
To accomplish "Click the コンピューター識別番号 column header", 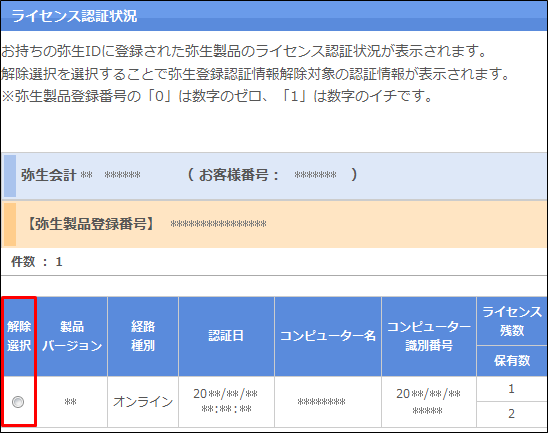I will [x=429, y=336].
